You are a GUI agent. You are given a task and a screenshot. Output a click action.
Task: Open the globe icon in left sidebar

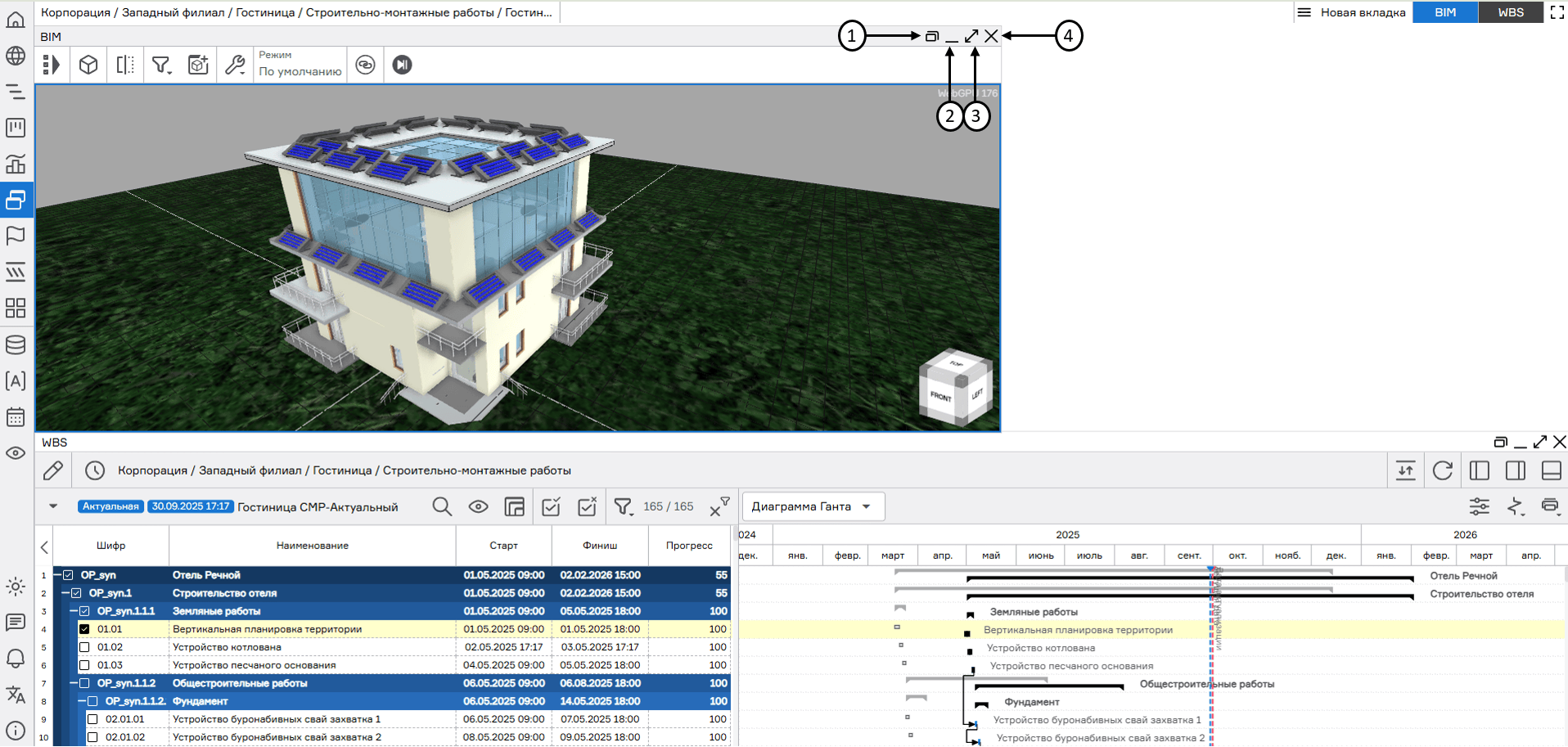pos(16,56)
